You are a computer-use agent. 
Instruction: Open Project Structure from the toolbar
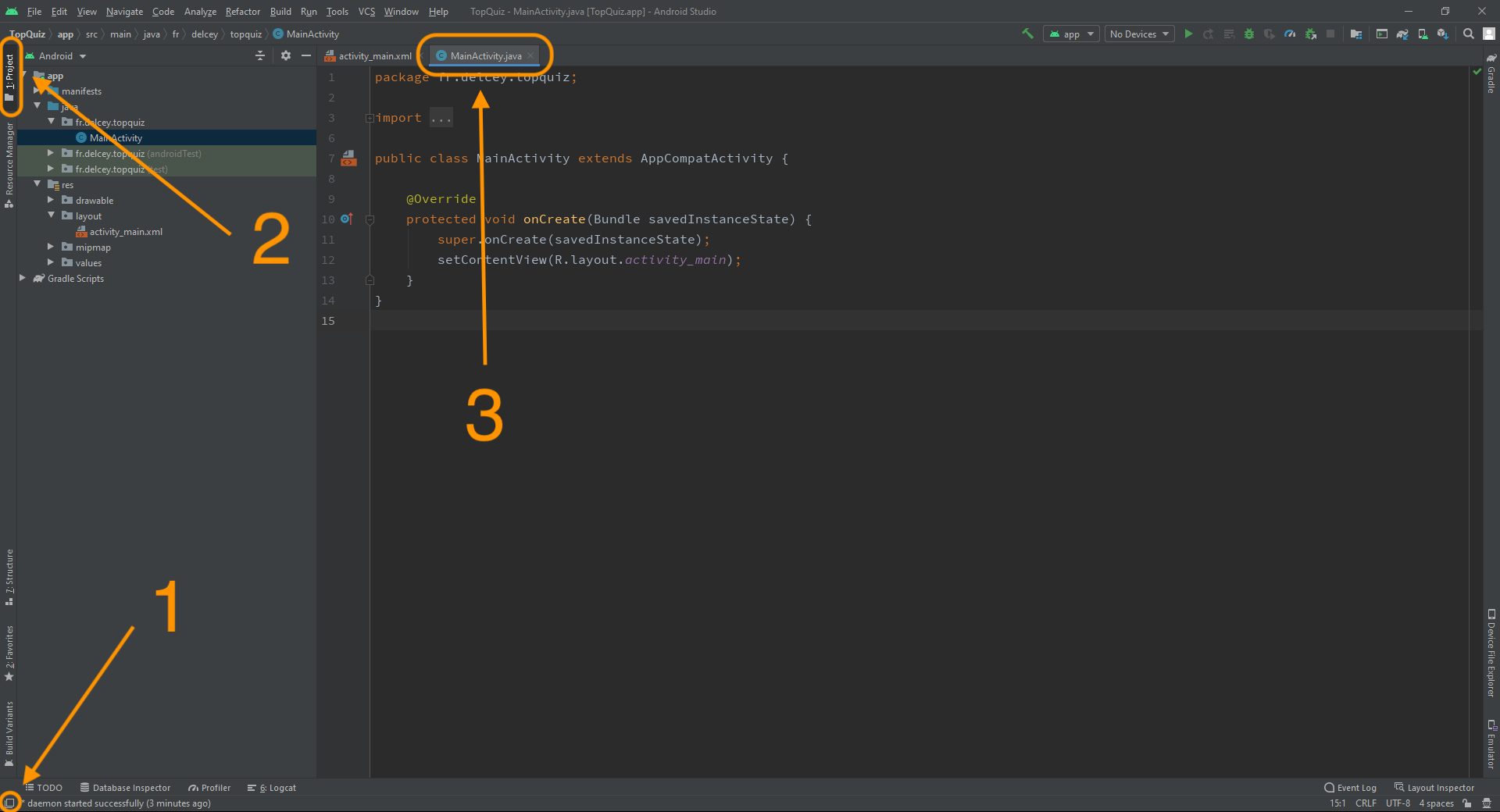1356,34
